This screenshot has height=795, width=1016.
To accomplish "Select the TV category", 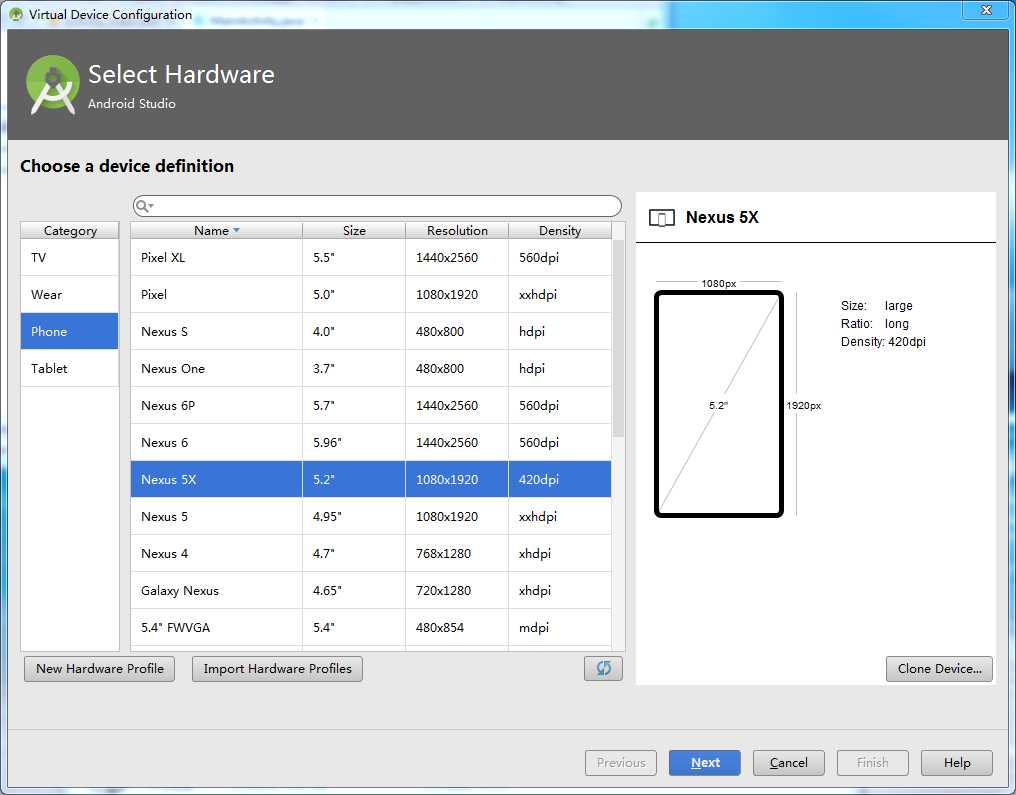I will click(x=69, y=257).
